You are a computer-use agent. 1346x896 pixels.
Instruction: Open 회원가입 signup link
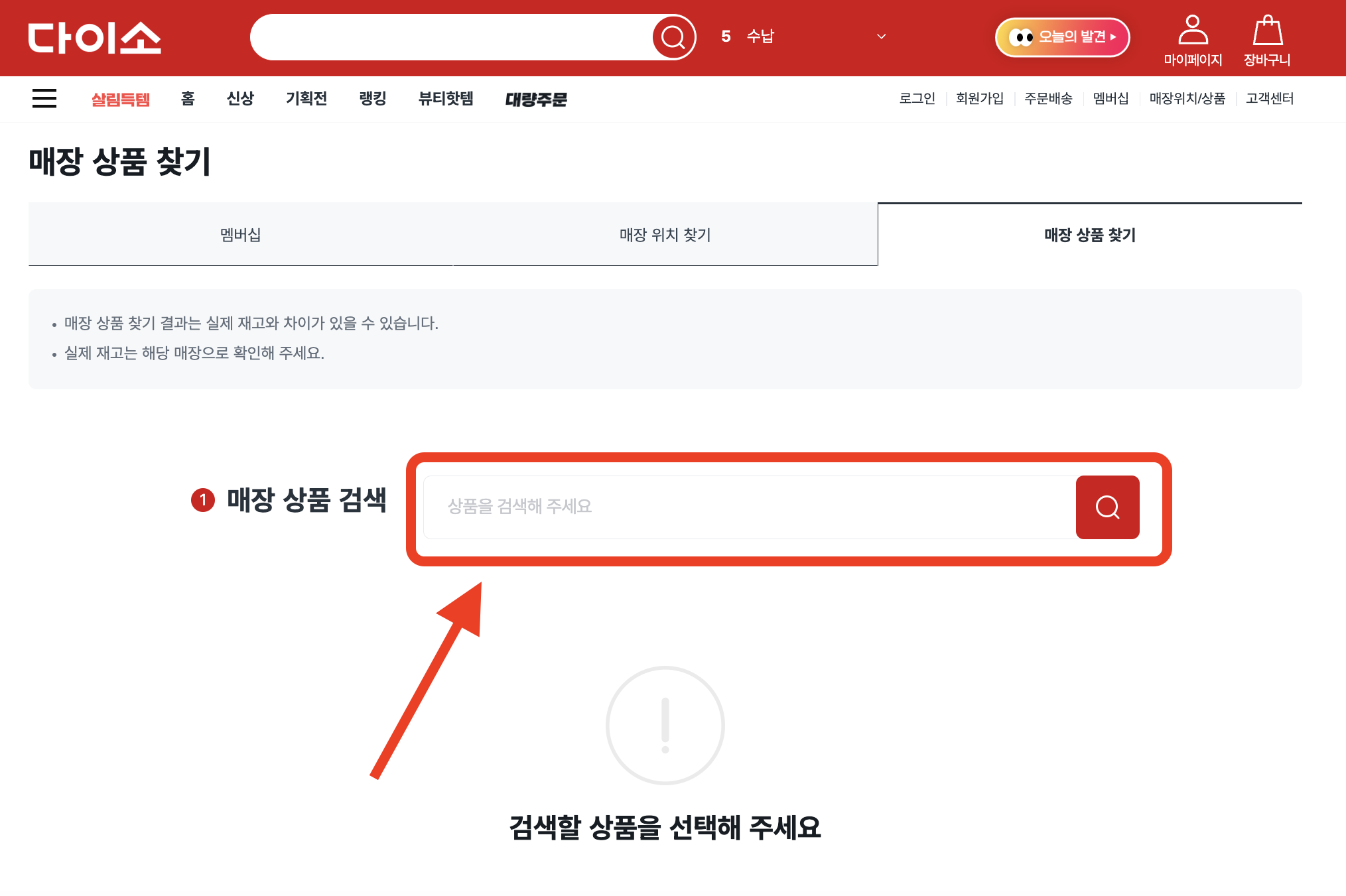tap(980, 99)
